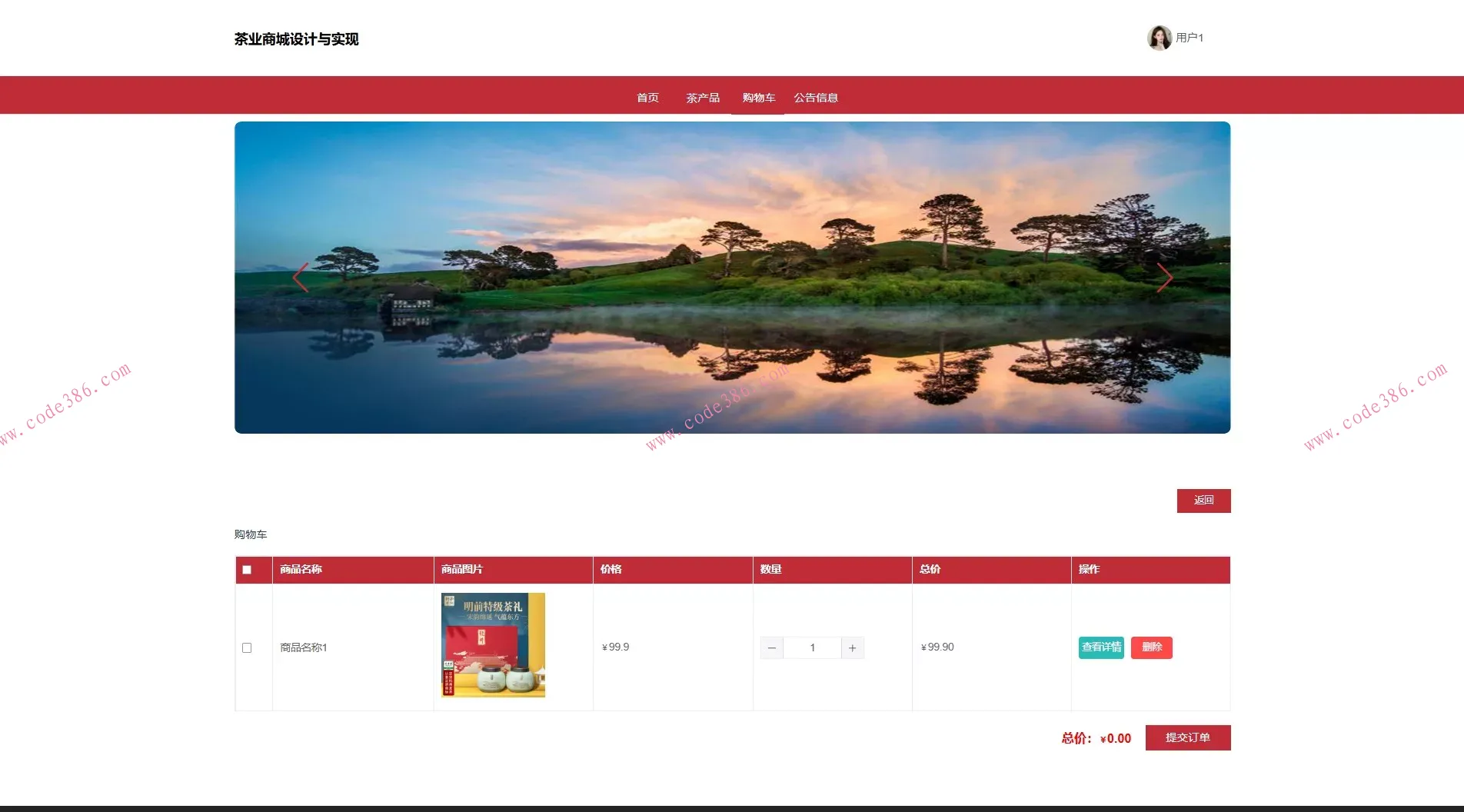The image size is (1464, 812).
Task: Click the 购物车 section heading above table
Action: click(251, 534)
